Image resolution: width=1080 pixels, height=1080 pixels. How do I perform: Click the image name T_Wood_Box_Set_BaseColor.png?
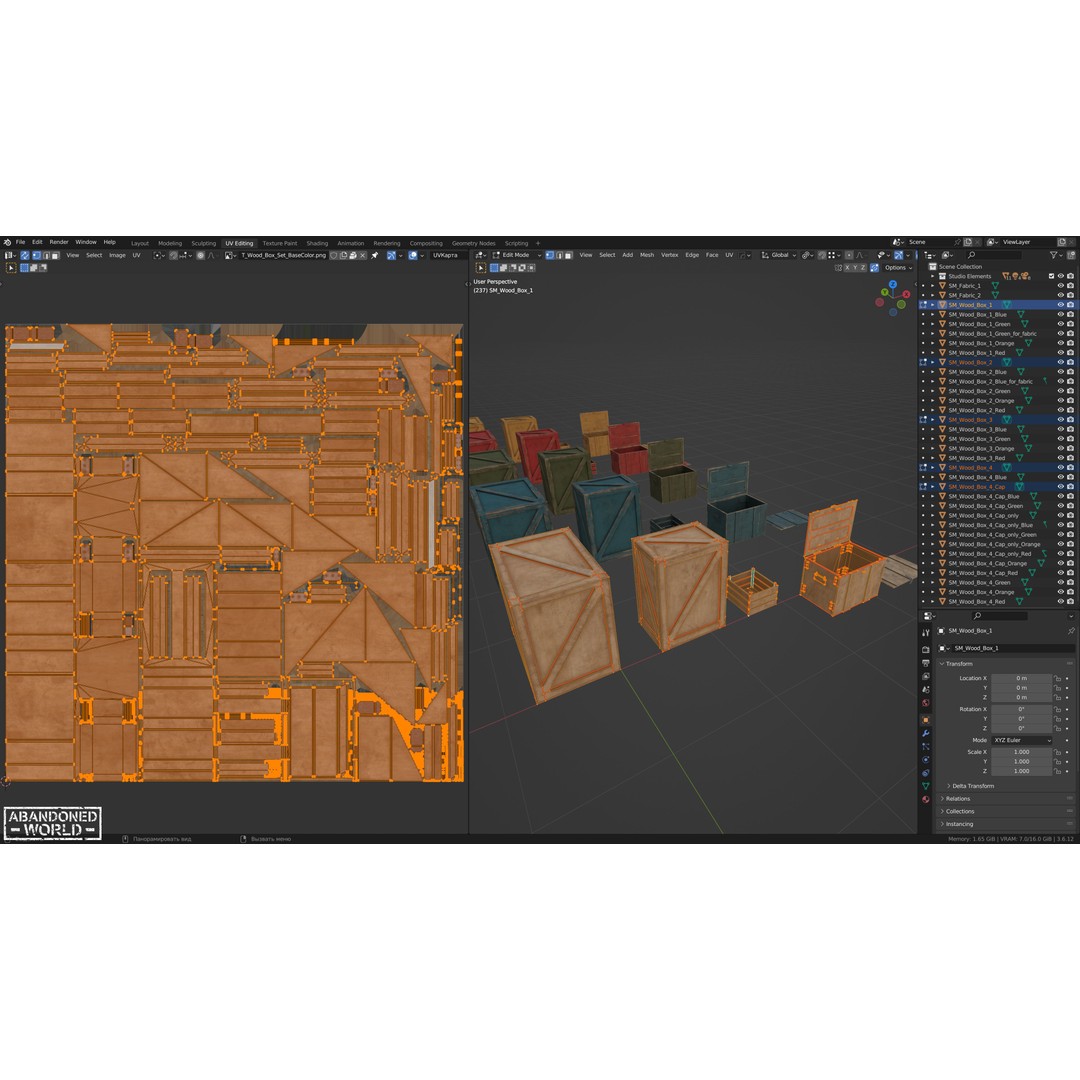[x=283, y=256]
